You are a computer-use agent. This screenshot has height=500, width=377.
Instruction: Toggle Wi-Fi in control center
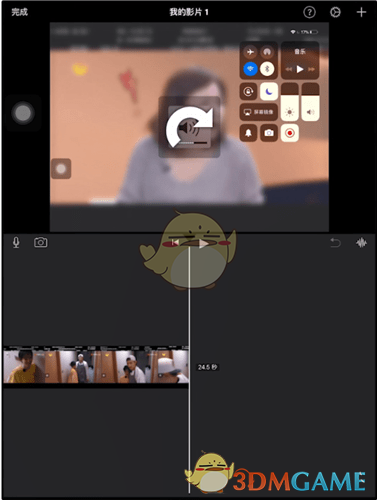click(x=250, y=69)
